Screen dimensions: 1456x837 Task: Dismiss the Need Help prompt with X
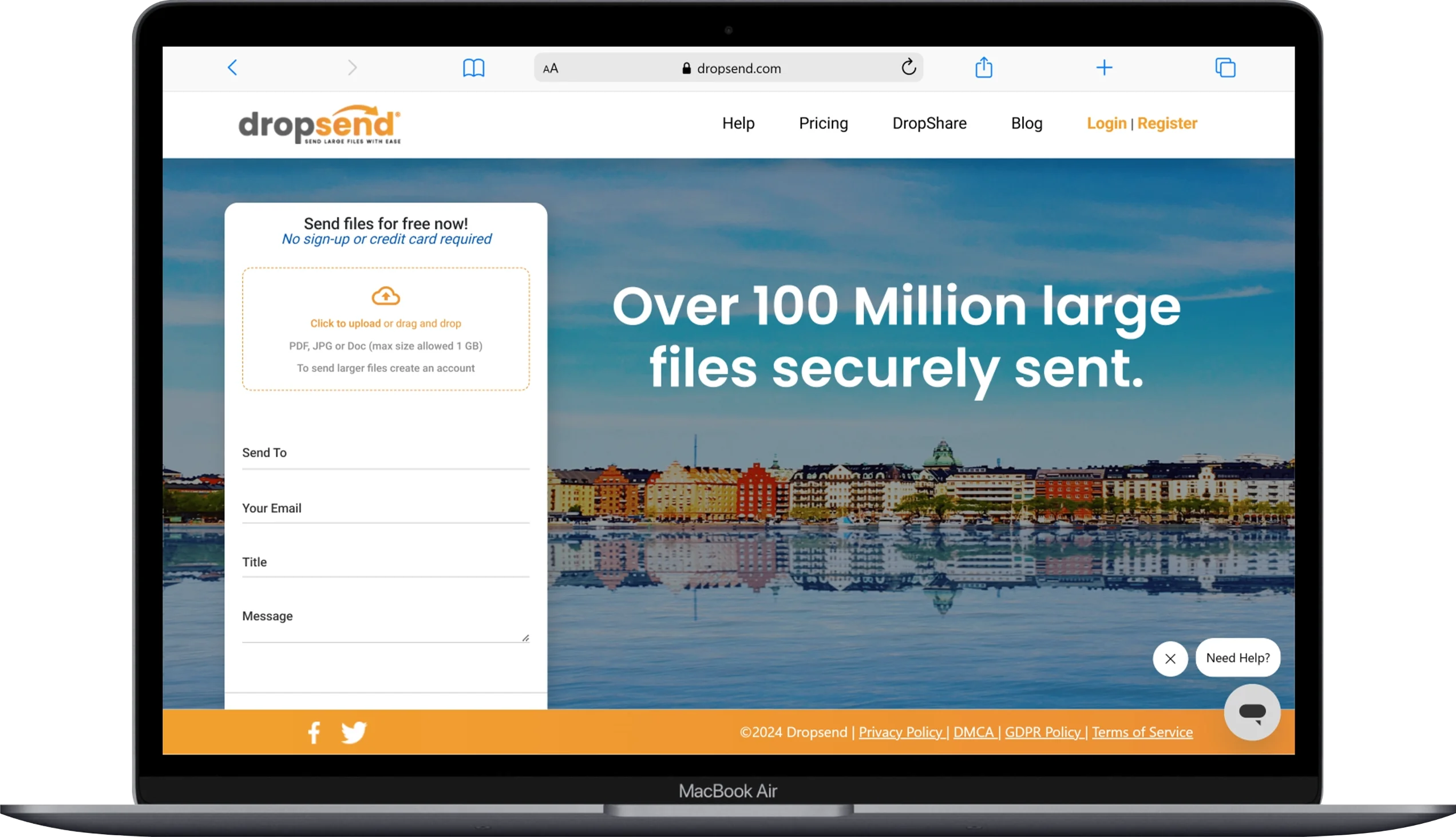click(1170, 659)
